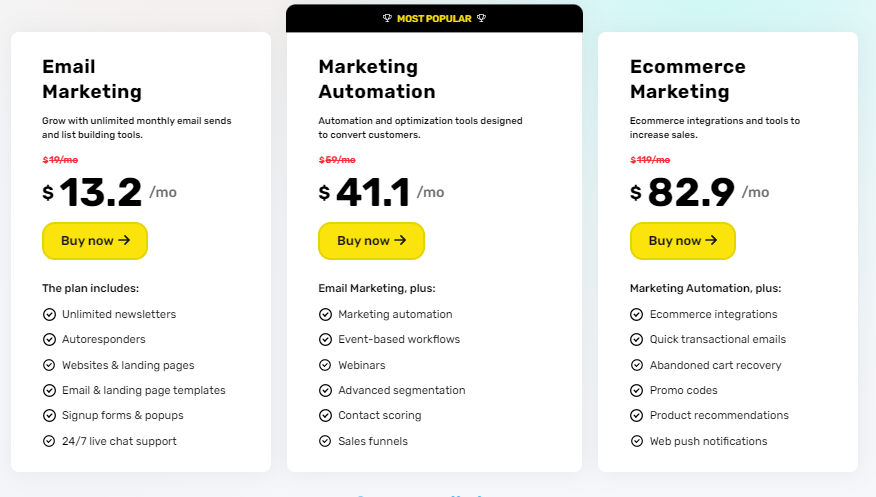This screenshot has height=497, width=876.
Task: Click checkmark icon next to Webinars
Action: pyautogui.click(x=325, y=365)
